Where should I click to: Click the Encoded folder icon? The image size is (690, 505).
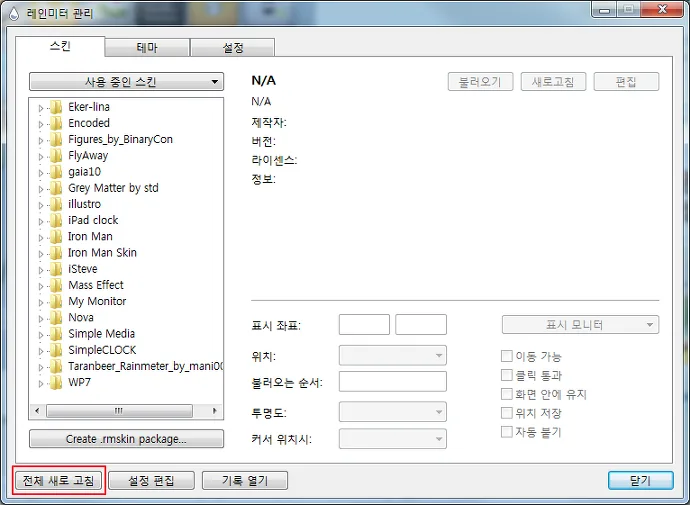click(56, 123)
